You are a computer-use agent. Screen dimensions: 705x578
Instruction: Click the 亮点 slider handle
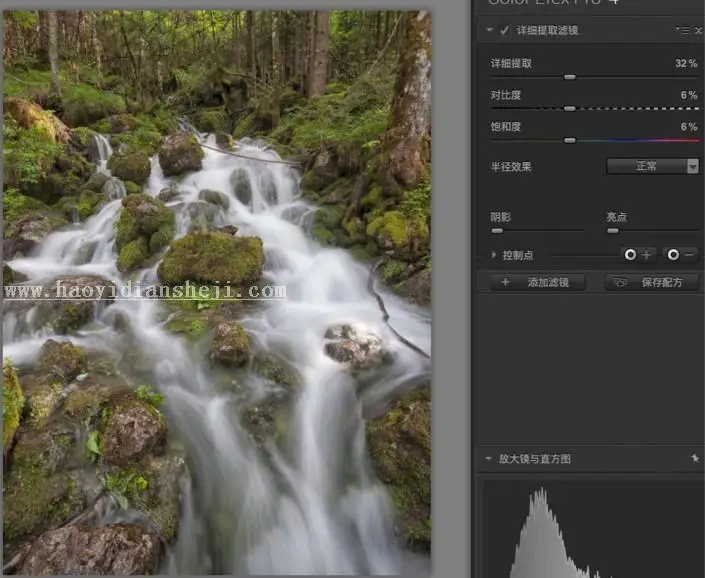click(613, 231)
